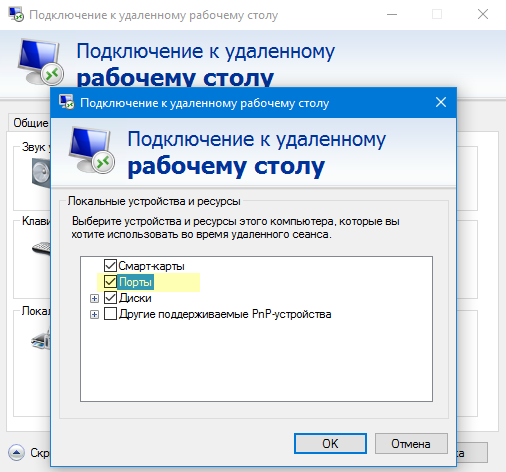Screen dimensions: 506x472
Task: Select the Порты tree item label
Action: [x=136, y=282]
